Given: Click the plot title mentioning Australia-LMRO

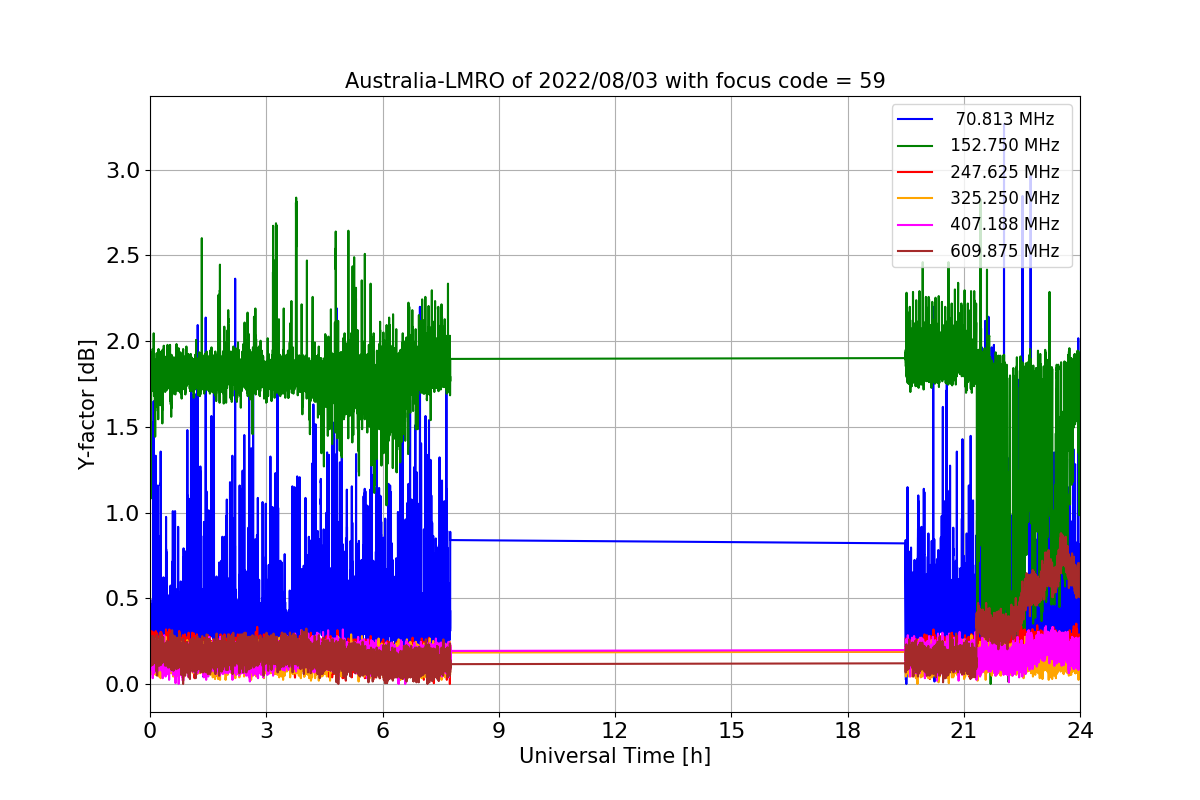Looking at the screenshot, I should pos(615,81).
